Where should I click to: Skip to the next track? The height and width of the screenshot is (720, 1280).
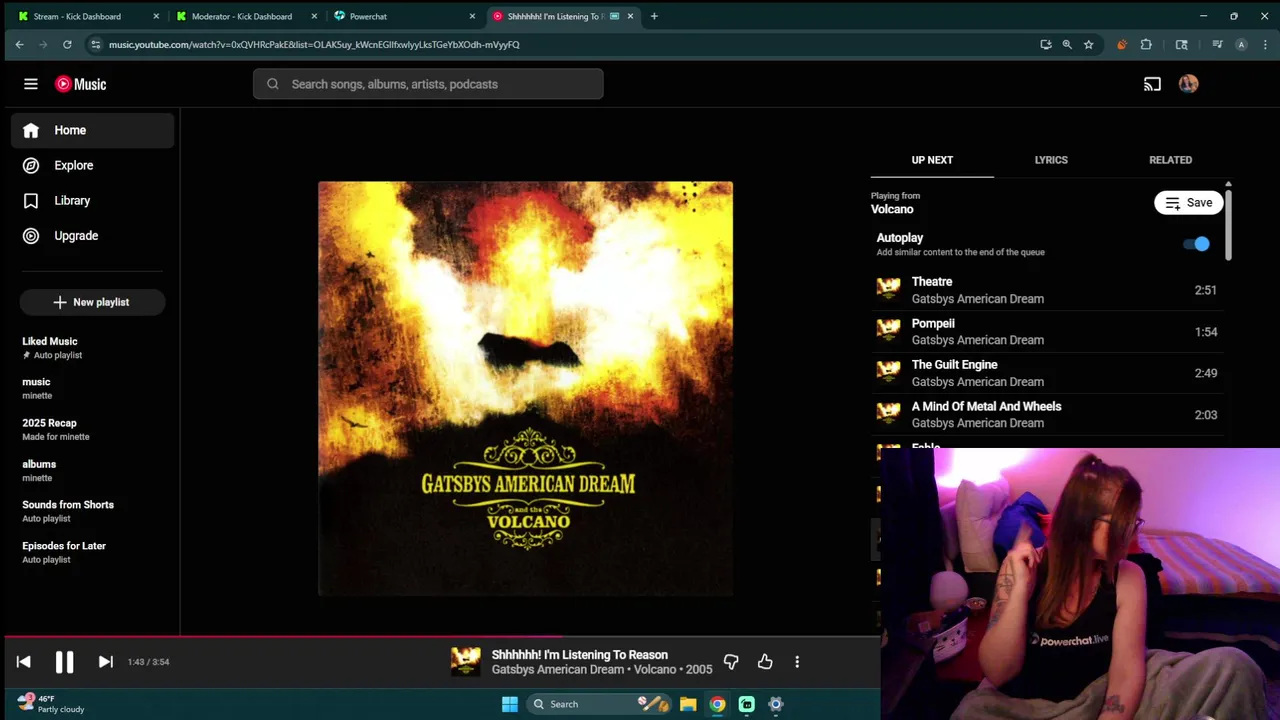pyautogui.click(x=105, y=662)
